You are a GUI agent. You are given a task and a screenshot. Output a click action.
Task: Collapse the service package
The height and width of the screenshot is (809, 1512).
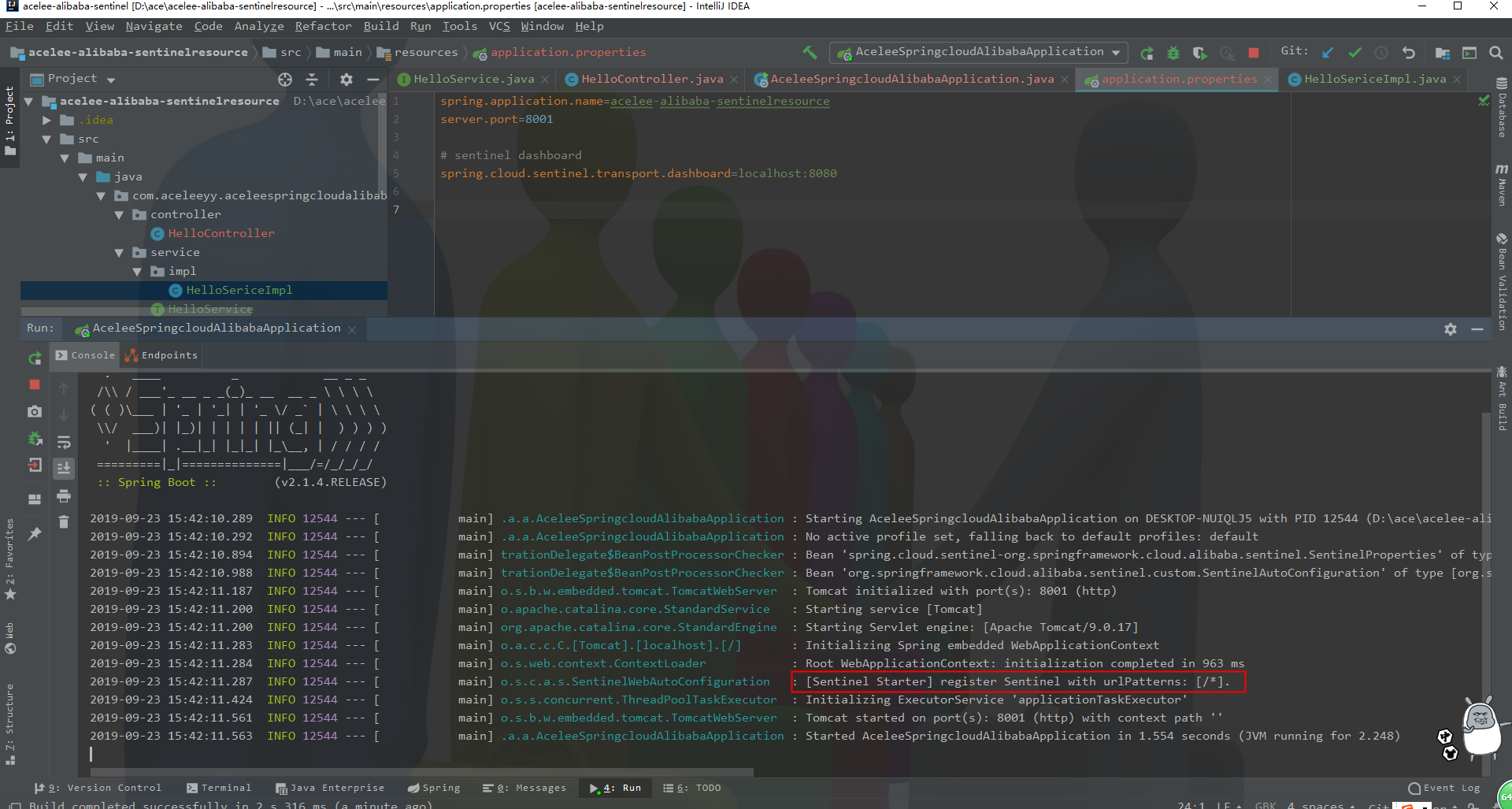(x=119, y=252)
